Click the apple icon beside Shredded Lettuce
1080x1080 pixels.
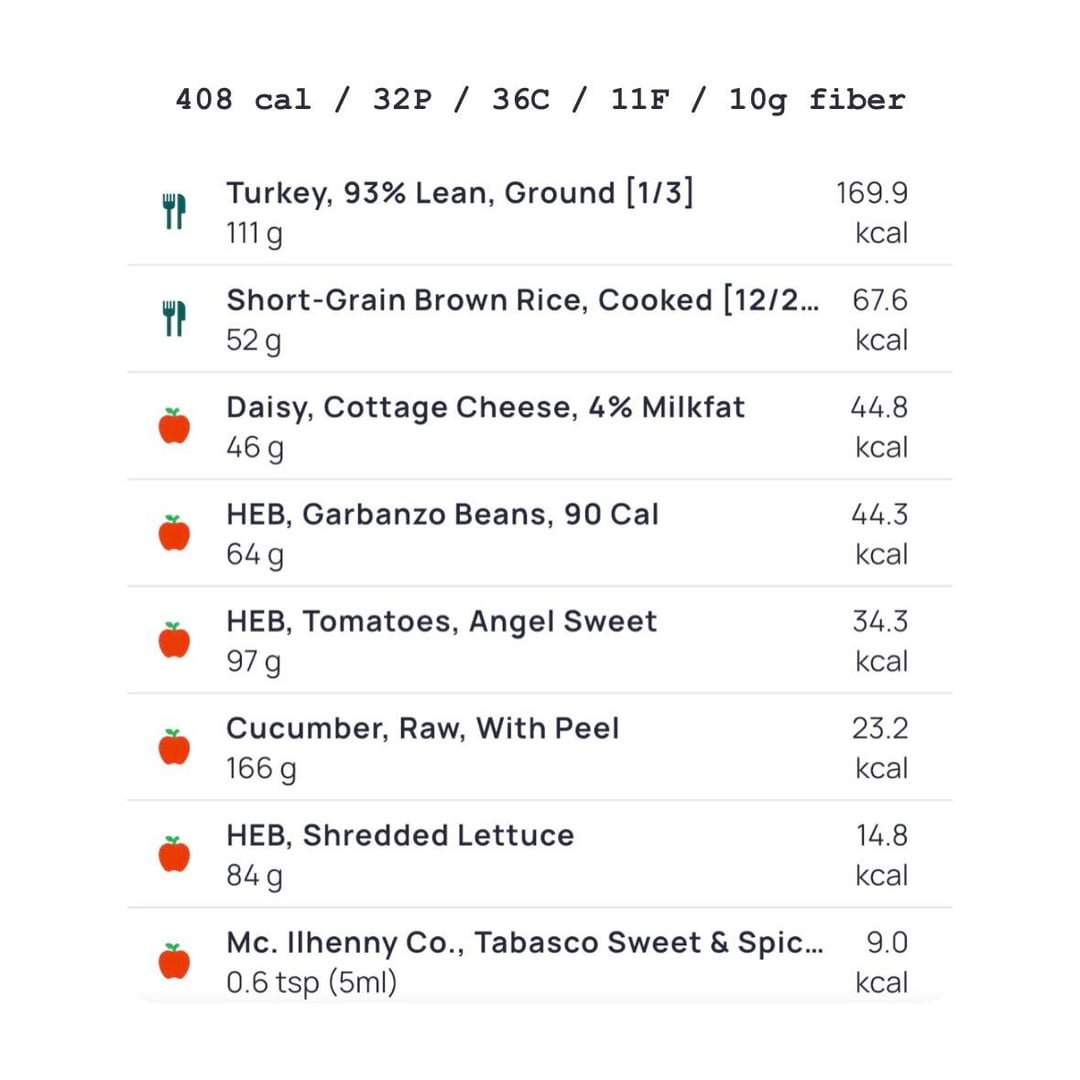pos(174,854)
